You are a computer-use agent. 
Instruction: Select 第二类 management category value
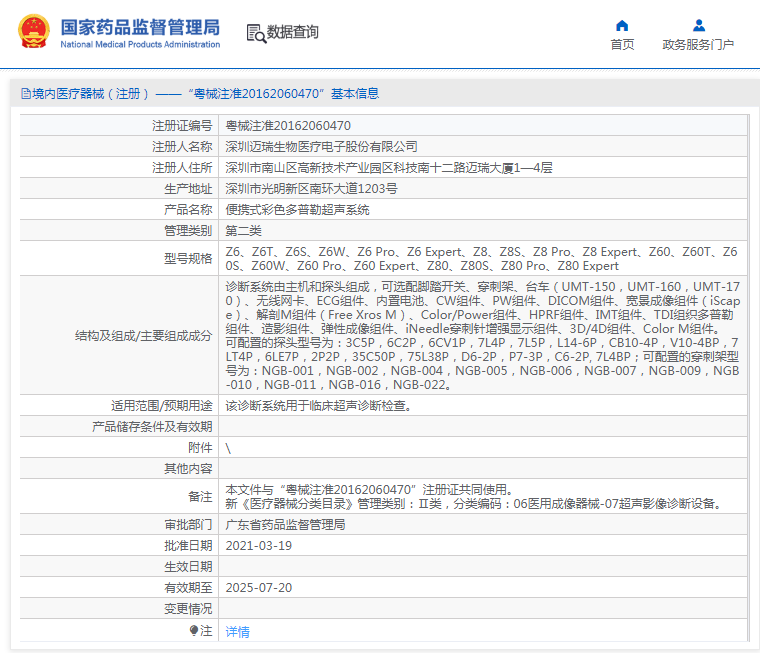[243, 230]
